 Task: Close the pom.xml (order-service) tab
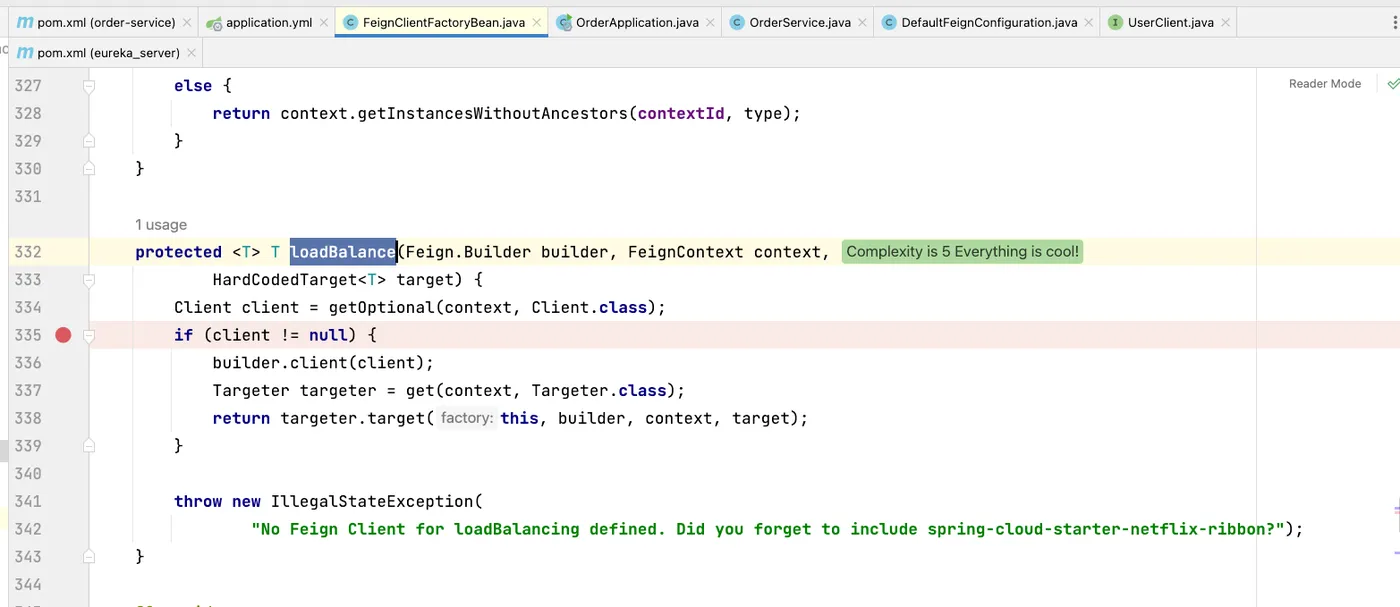point(187,23)
